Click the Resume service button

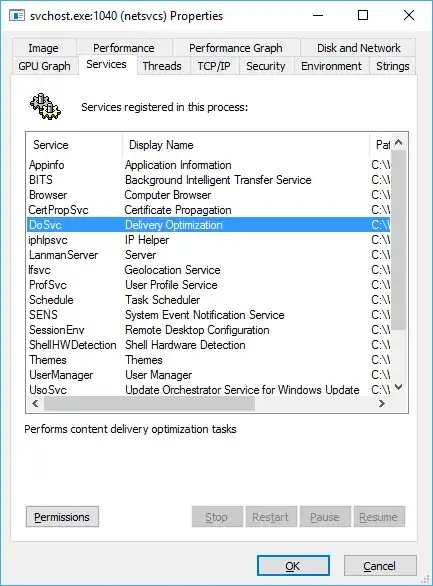point(379,517)
